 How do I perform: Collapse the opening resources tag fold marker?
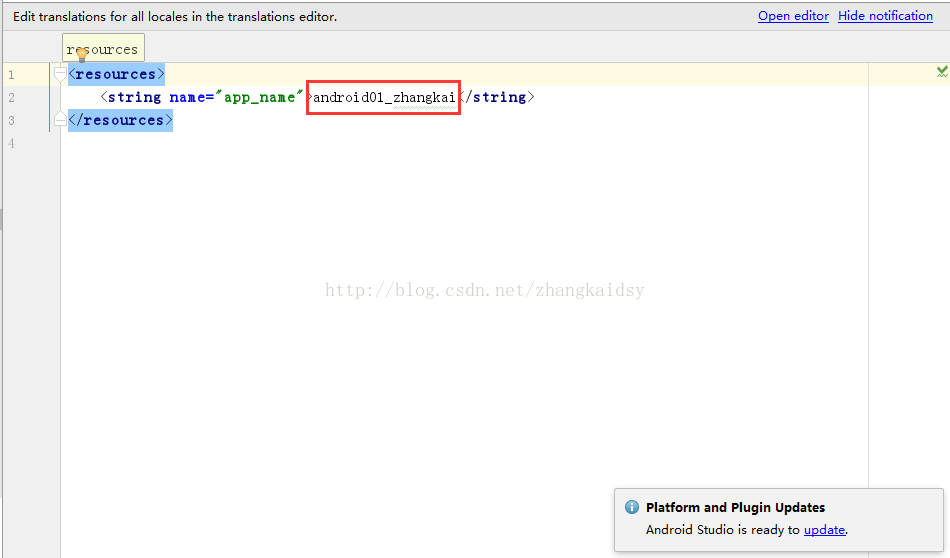point(60,75)
